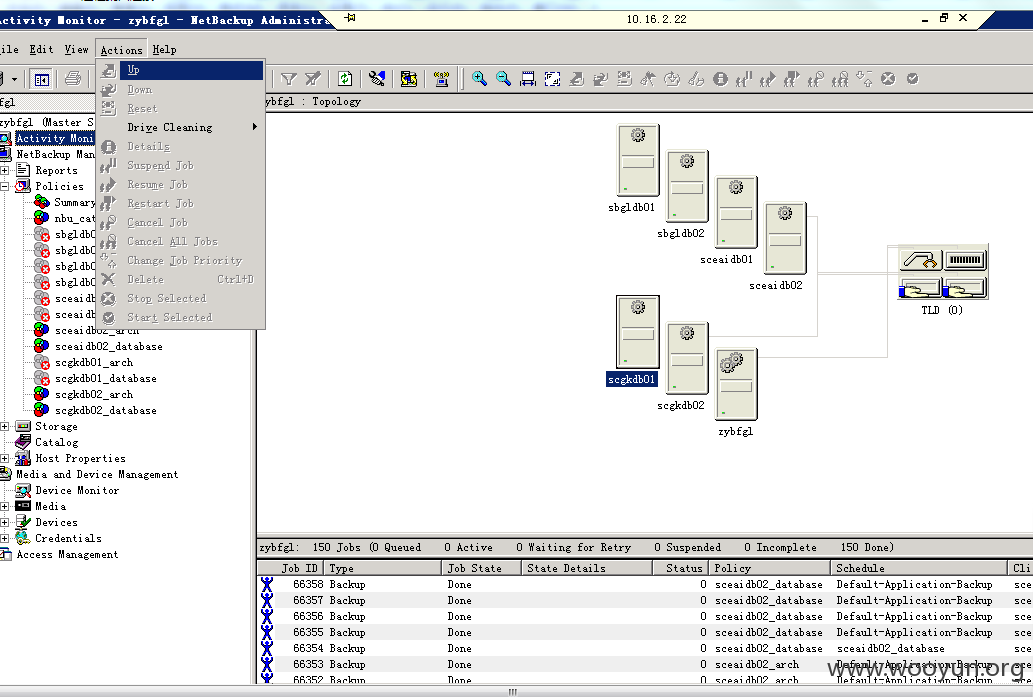Expand the Reports tree node
The width and height of the screenshot is (1033, 697).
click(x=5, y=171)
